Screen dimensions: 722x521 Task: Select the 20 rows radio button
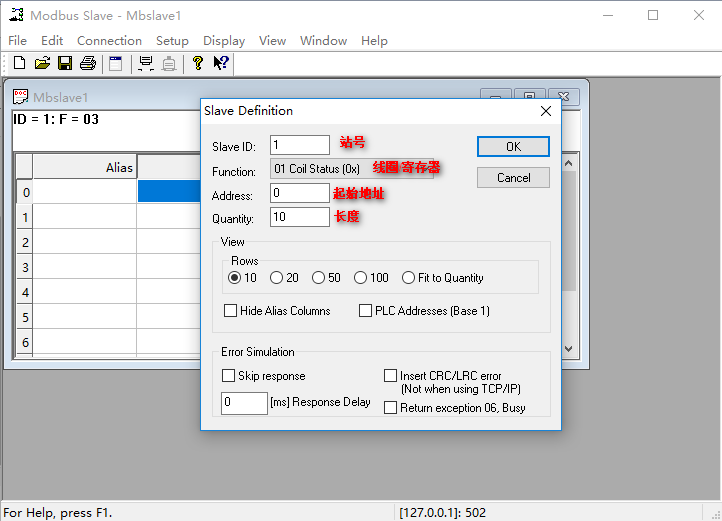[x=276, y=278]
